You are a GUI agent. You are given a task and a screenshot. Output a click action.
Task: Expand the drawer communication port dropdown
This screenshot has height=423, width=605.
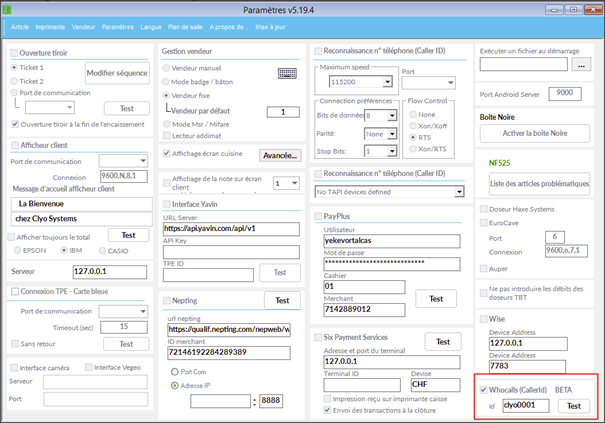tap(69, 107)
